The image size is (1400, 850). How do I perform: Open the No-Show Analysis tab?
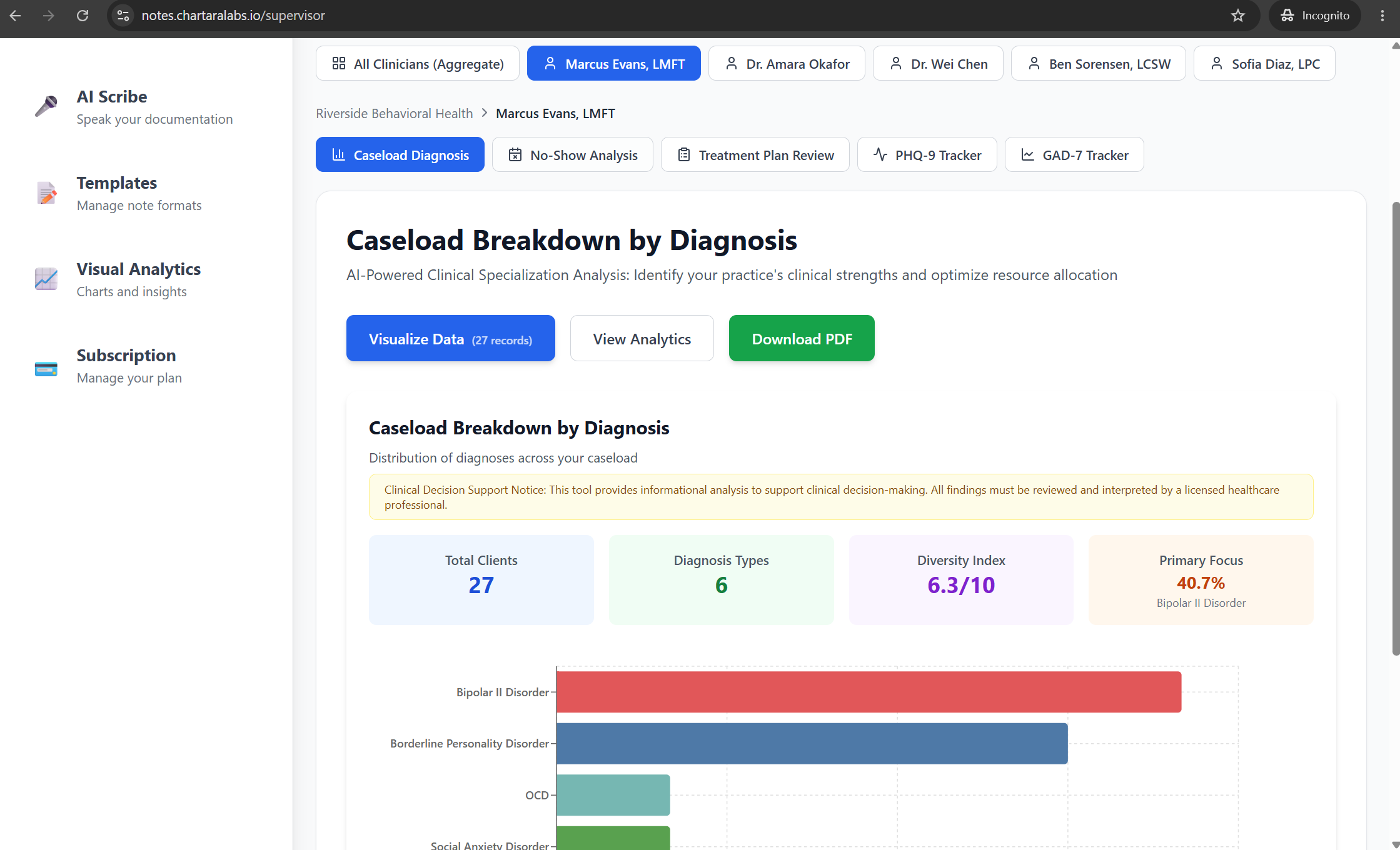pos(573,154)
